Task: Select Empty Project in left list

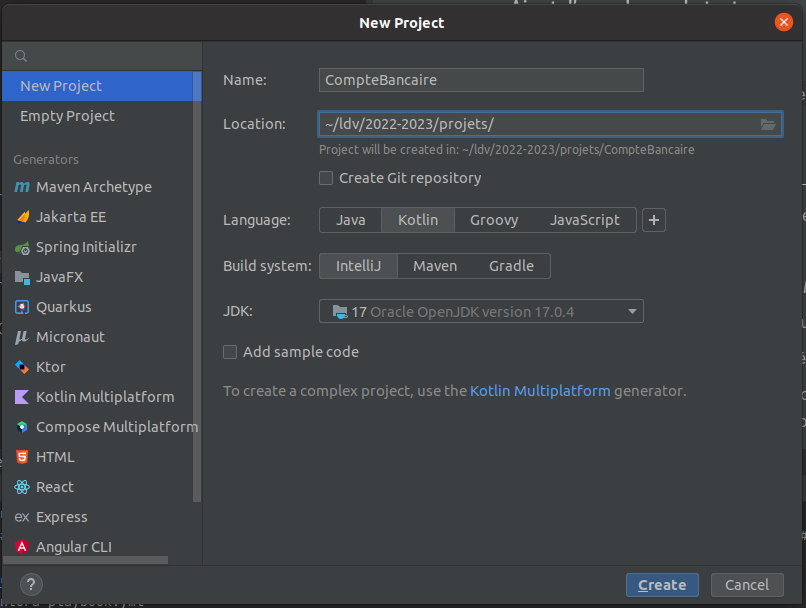Action: (x=98, y=116)
